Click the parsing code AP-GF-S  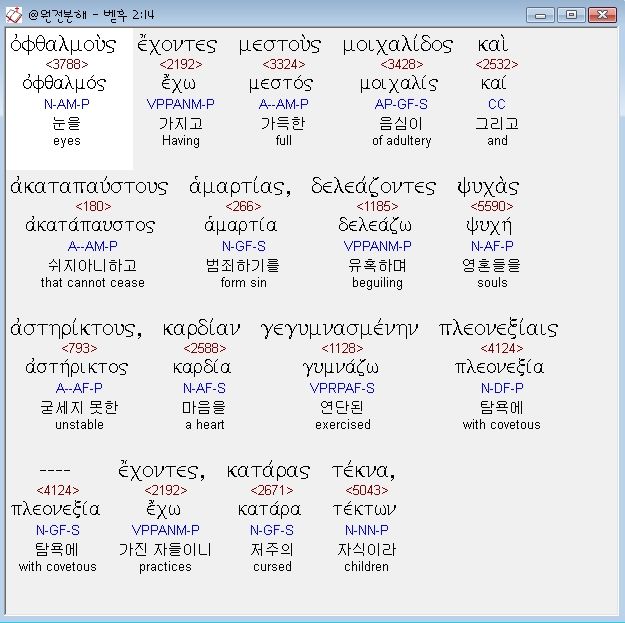[x=401, y=104]
